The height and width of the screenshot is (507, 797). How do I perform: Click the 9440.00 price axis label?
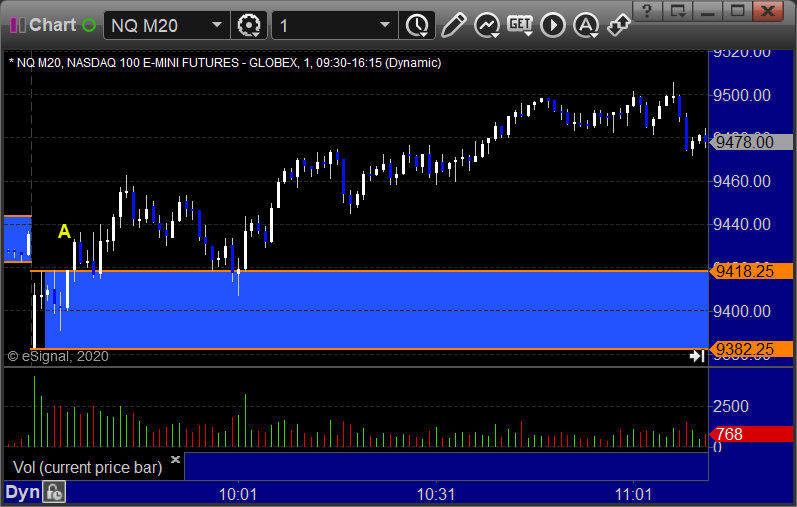click(742, 224)
